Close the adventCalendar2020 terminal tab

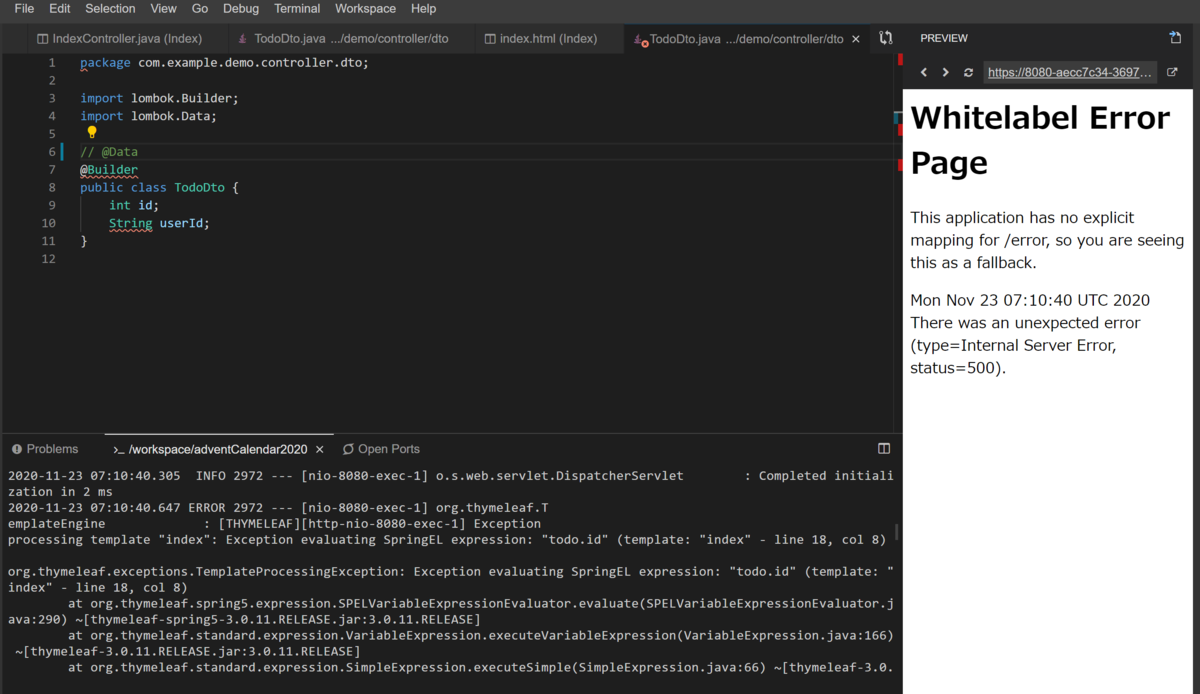click(x=320, y=450)
